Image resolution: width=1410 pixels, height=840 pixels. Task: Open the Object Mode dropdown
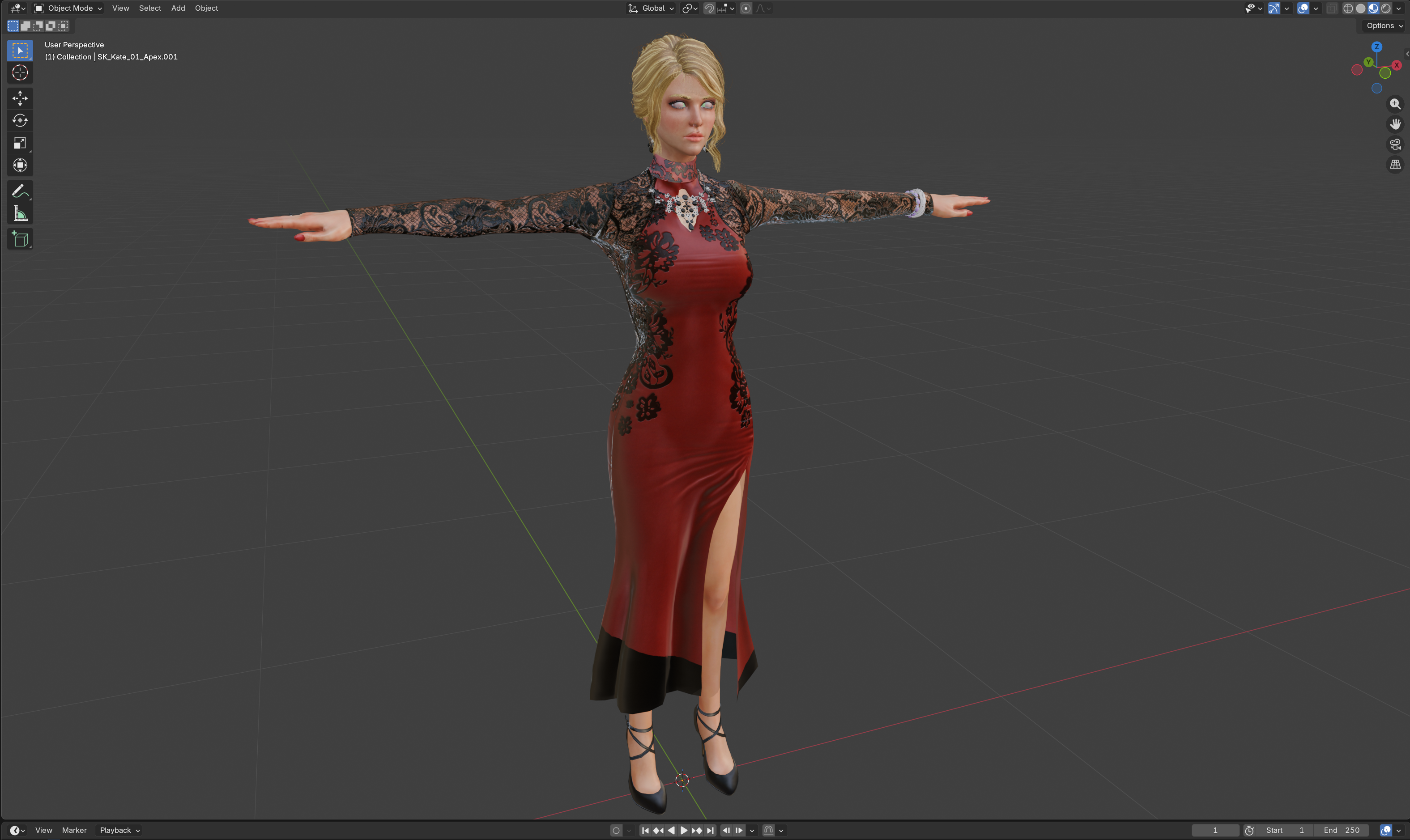68,8
